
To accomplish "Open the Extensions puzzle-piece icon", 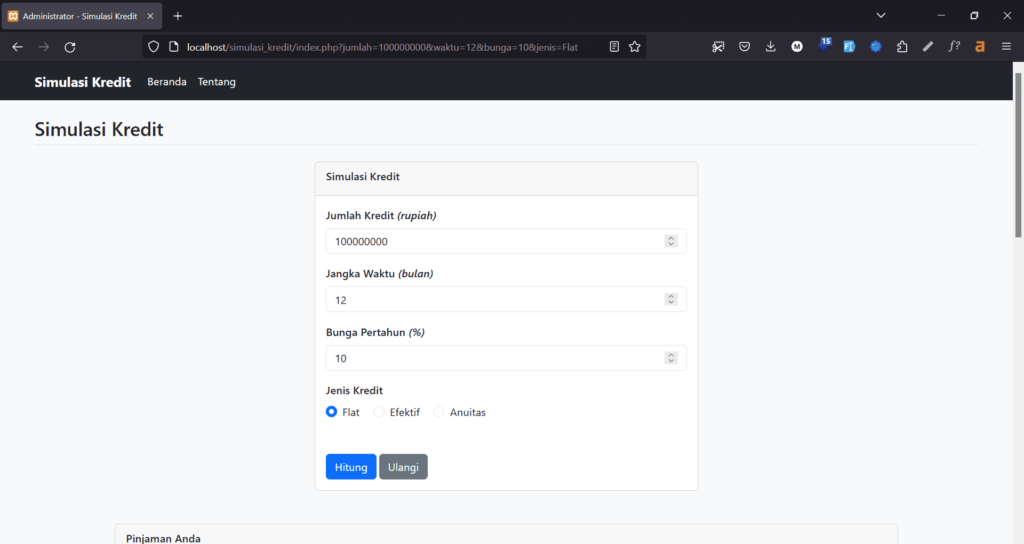I will coord(902,47).
